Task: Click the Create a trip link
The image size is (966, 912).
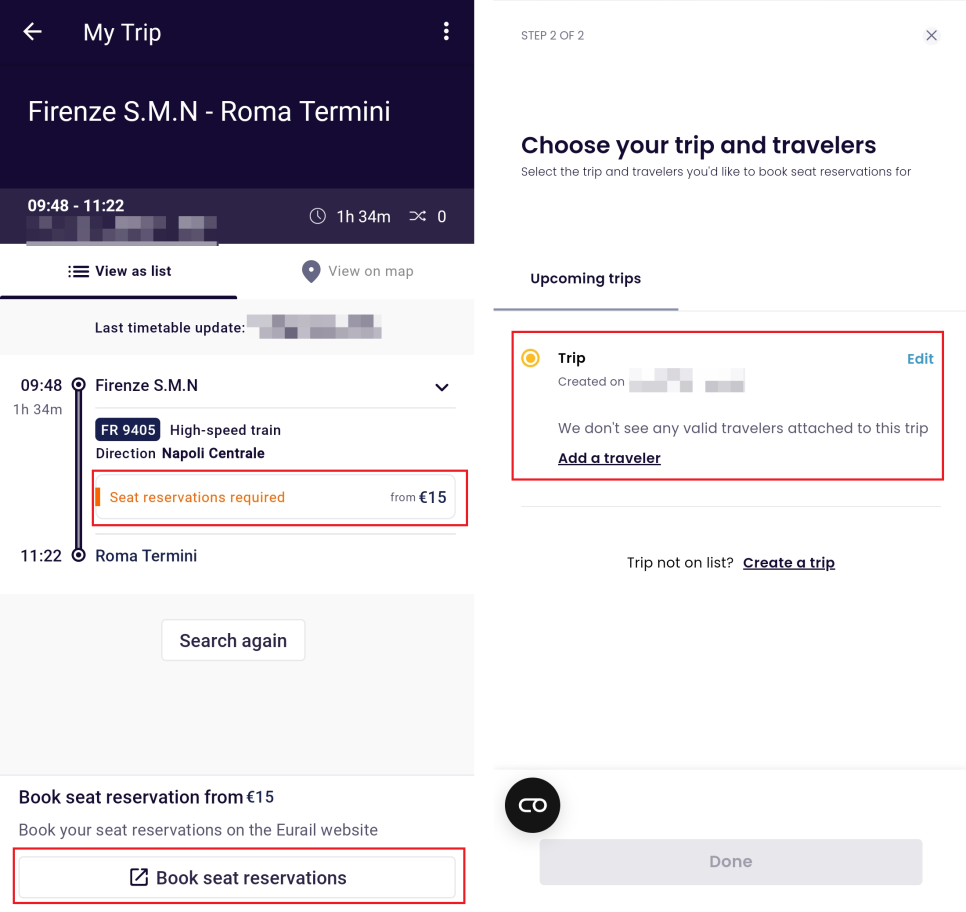Action: click(789, 563)
